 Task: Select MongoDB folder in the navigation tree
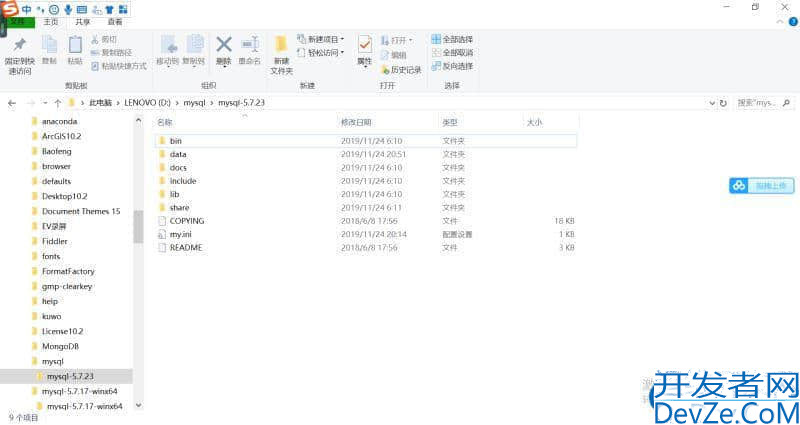tap(59, 345)
